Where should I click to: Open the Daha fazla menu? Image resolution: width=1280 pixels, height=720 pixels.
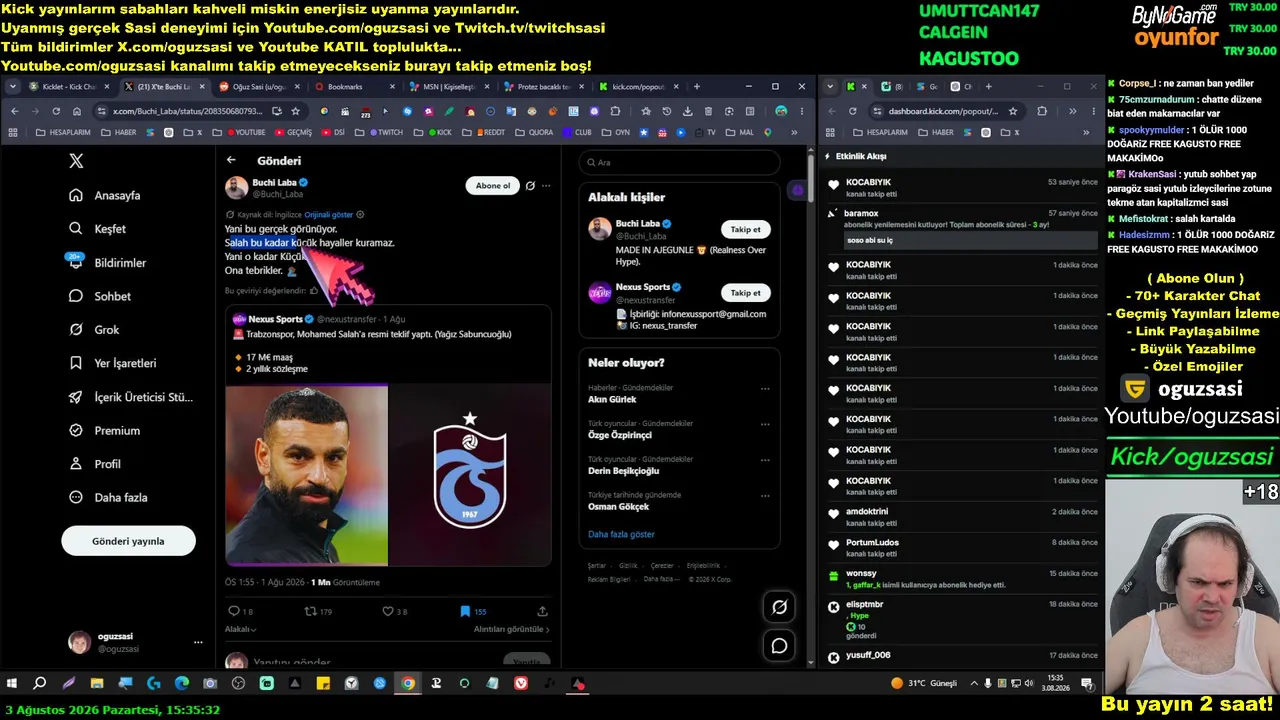tap(108, 498)
